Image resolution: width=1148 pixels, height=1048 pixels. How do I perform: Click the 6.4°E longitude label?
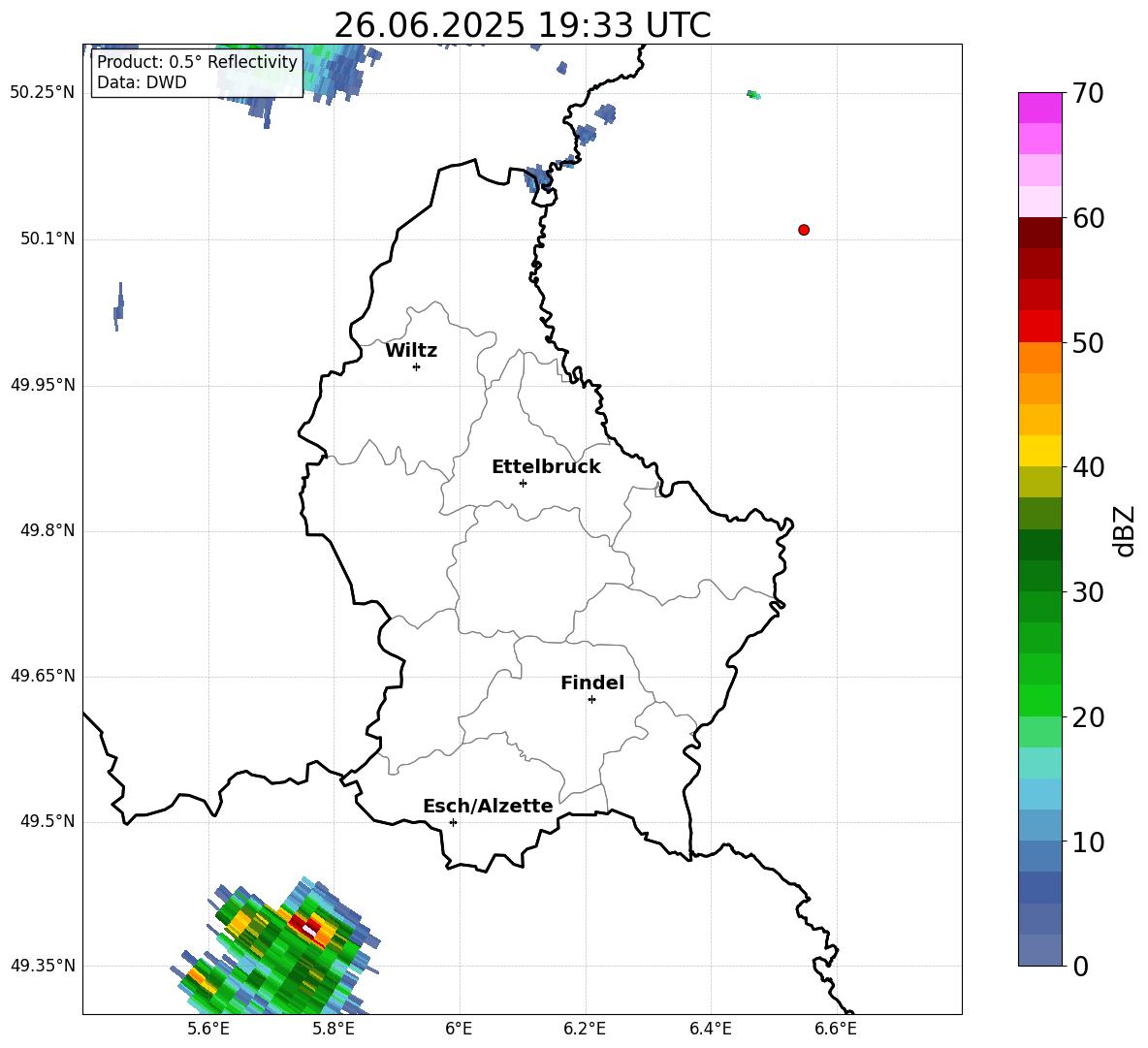click(710, 1029)
